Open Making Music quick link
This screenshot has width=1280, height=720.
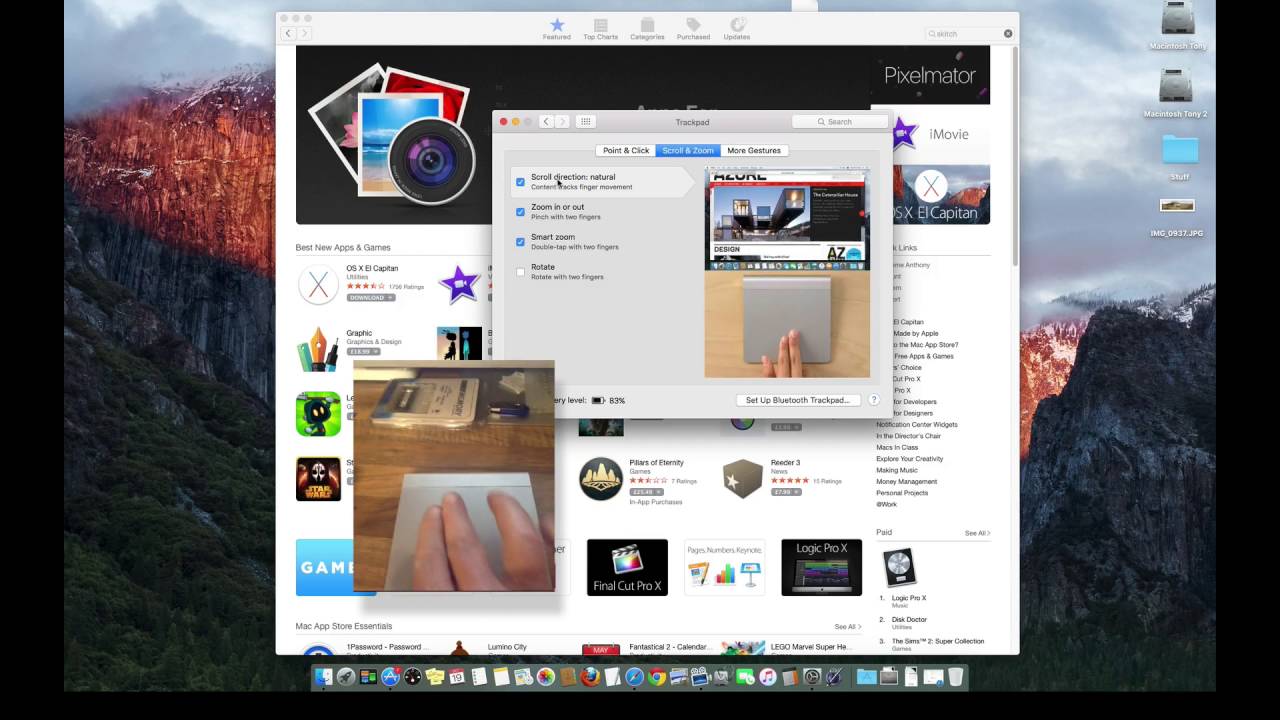click(x=897, y=470)
